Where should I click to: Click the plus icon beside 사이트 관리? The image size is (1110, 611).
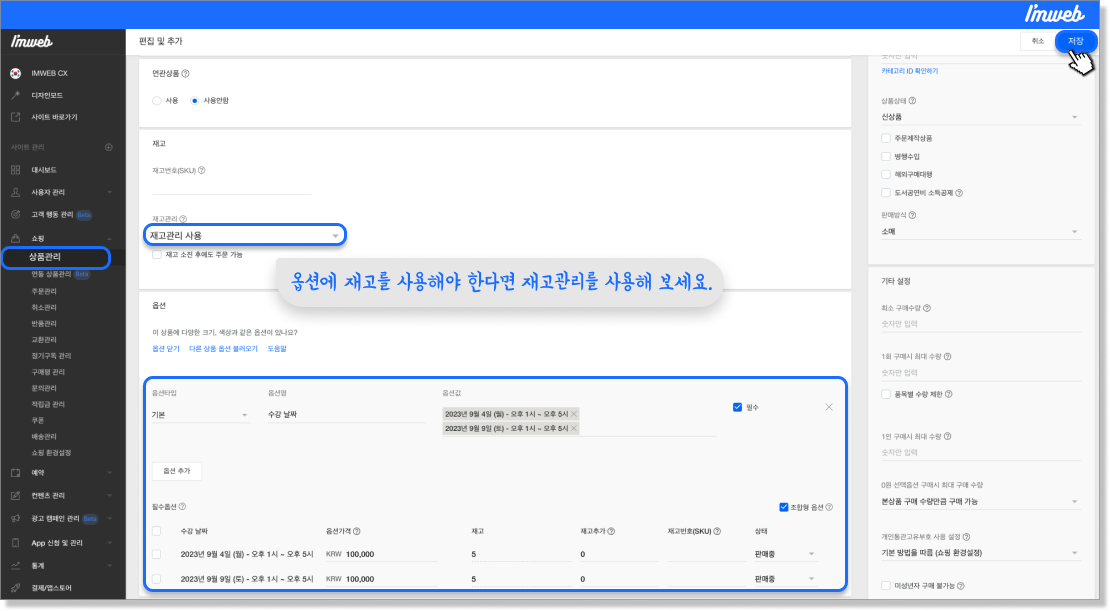109,147
